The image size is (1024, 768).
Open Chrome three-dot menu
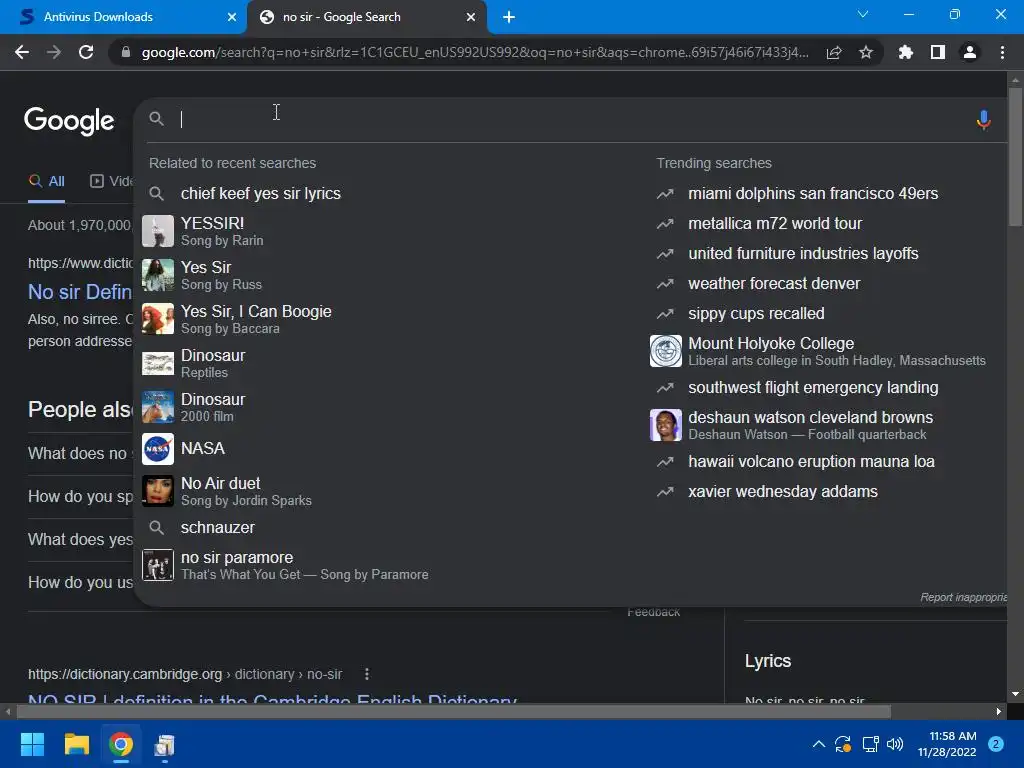click(1002, 52)
